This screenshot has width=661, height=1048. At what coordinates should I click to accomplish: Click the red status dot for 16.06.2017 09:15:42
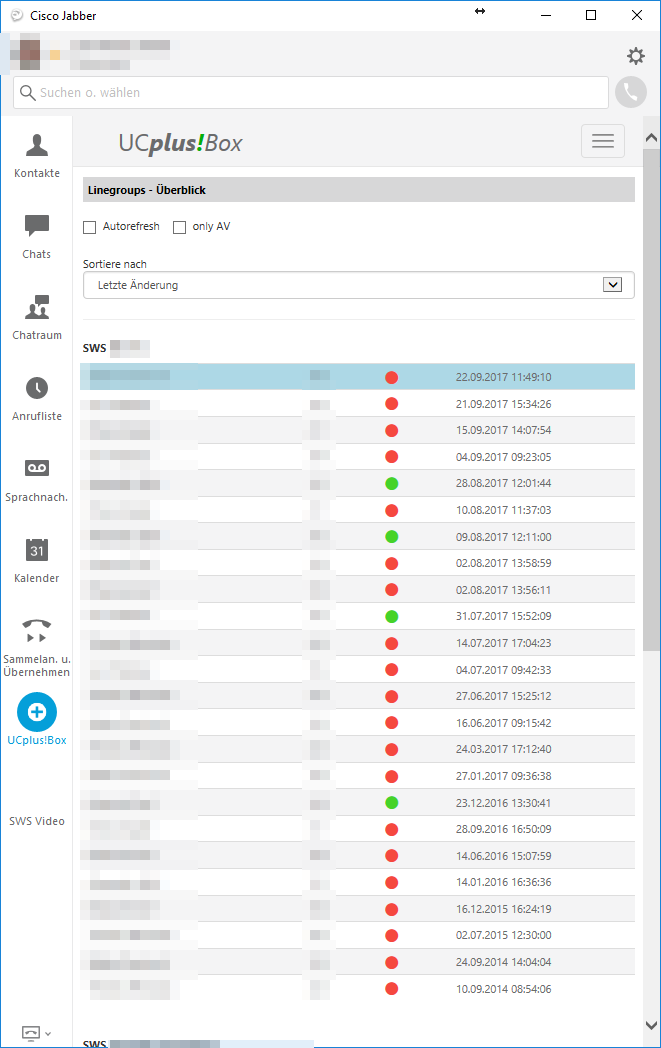tap(392, 723)
